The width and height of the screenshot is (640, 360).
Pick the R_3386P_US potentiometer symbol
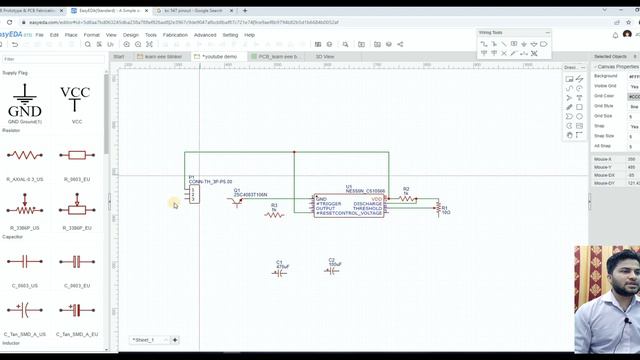coord(25,205)
